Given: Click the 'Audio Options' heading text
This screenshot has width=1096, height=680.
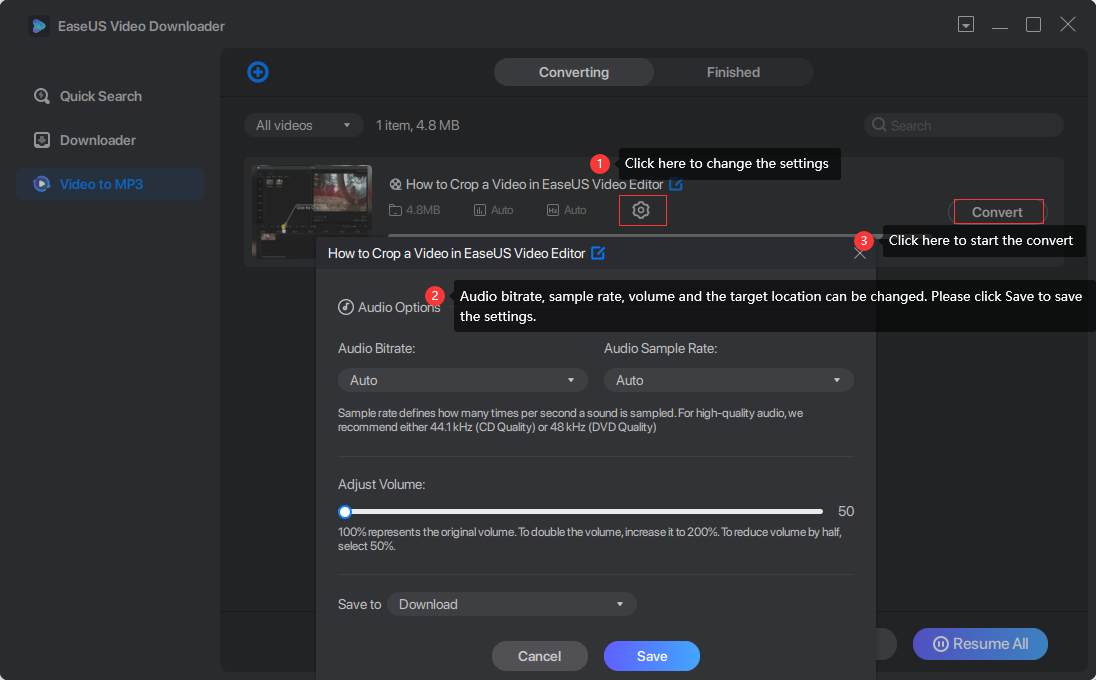Looking at the screenshot, I should (399, 308).
